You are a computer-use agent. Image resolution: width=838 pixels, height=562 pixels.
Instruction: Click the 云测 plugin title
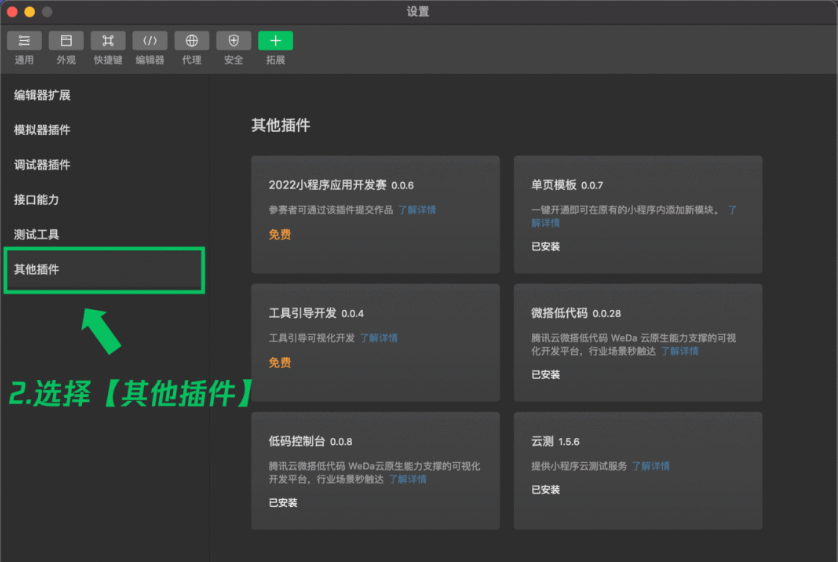click(x=542, y=441)
